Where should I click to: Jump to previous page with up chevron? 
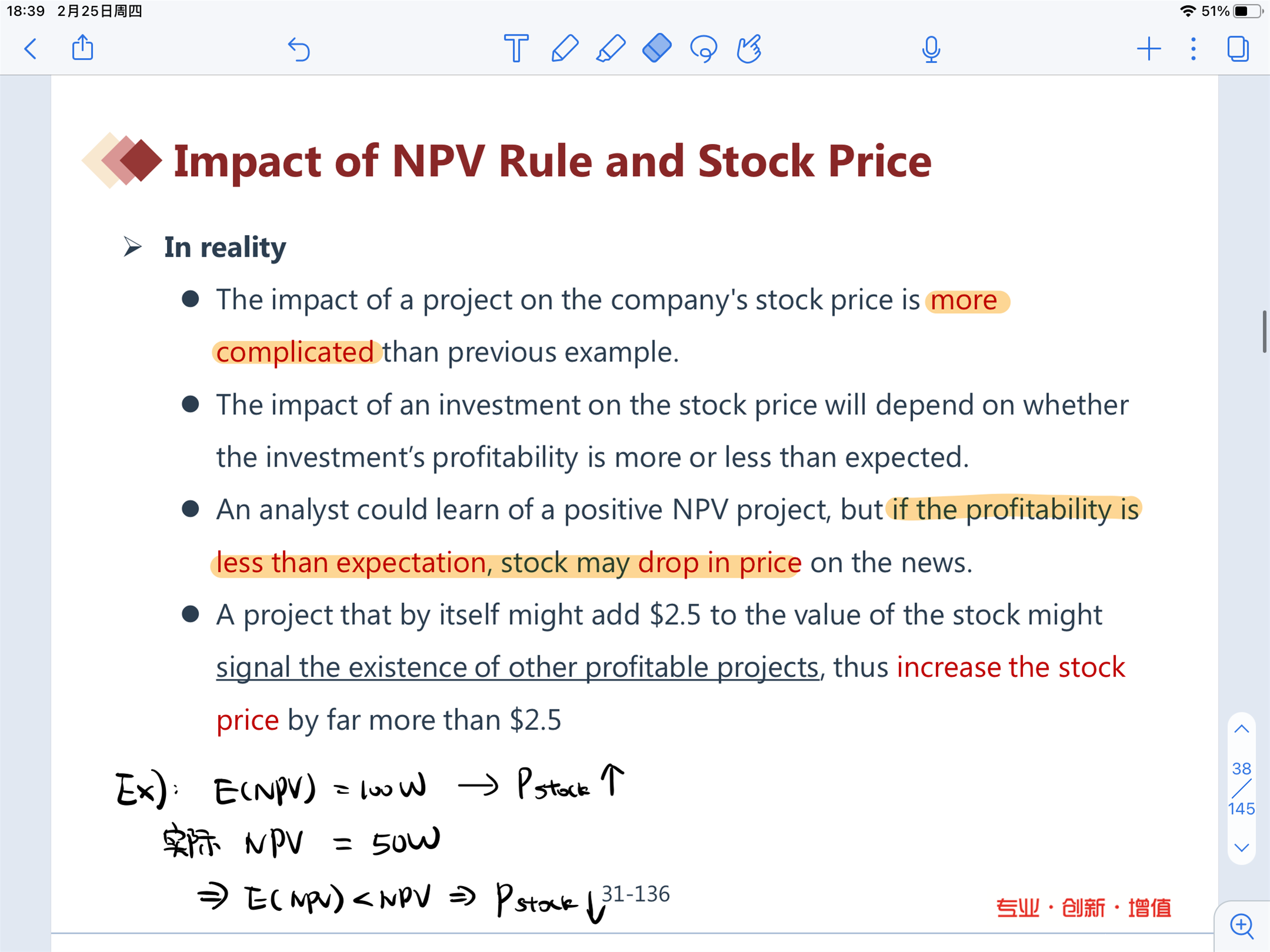[1241, 729]
